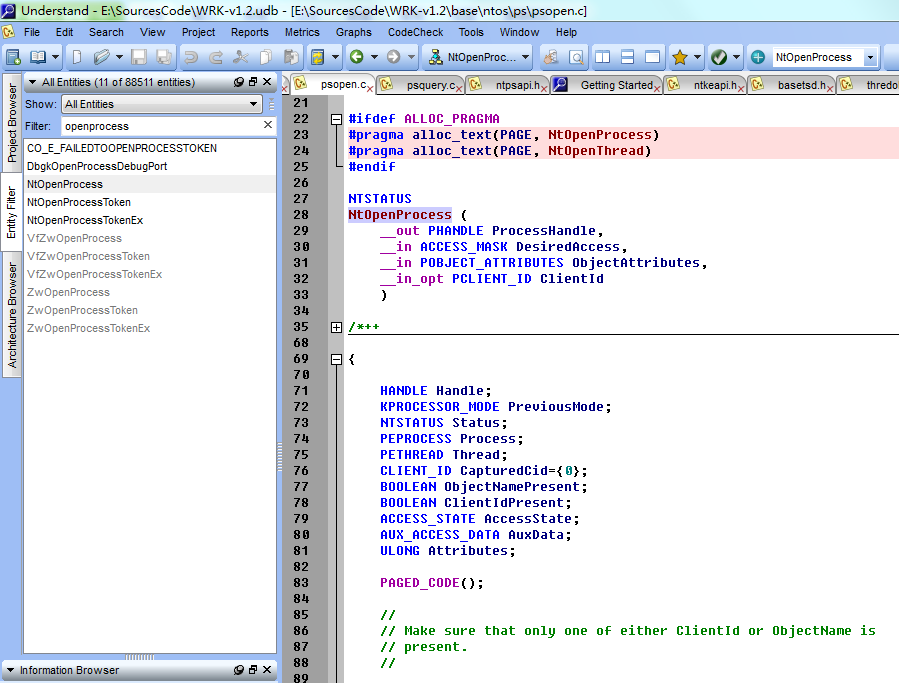Click the Save floppy disk icon

pyautogui.click(x=139, y=57)
